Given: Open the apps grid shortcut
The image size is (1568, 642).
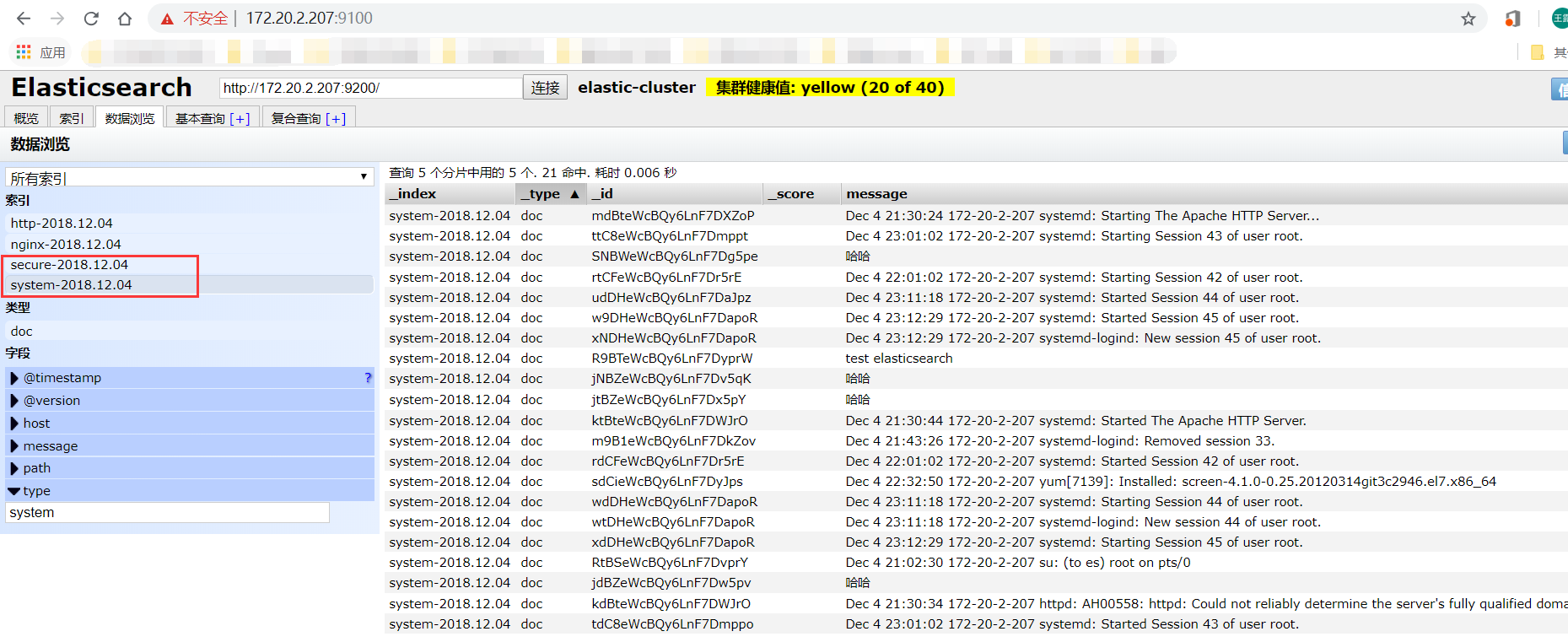Looking at the screenshot, I should click(24, 52).
